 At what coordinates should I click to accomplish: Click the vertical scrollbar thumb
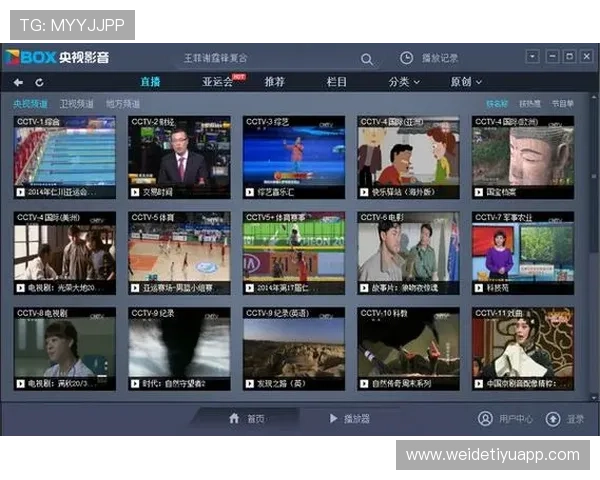pyautogui.click(x=594, y=174)
